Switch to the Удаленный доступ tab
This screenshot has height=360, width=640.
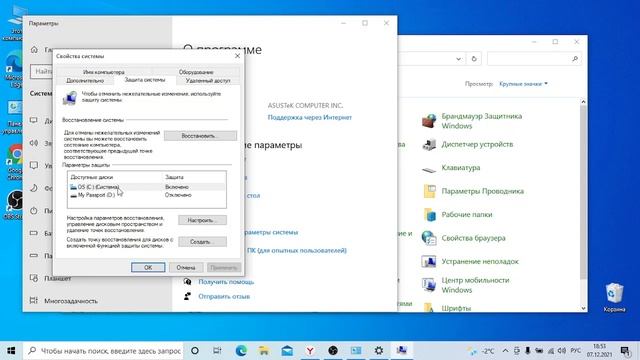click(208, 81)
